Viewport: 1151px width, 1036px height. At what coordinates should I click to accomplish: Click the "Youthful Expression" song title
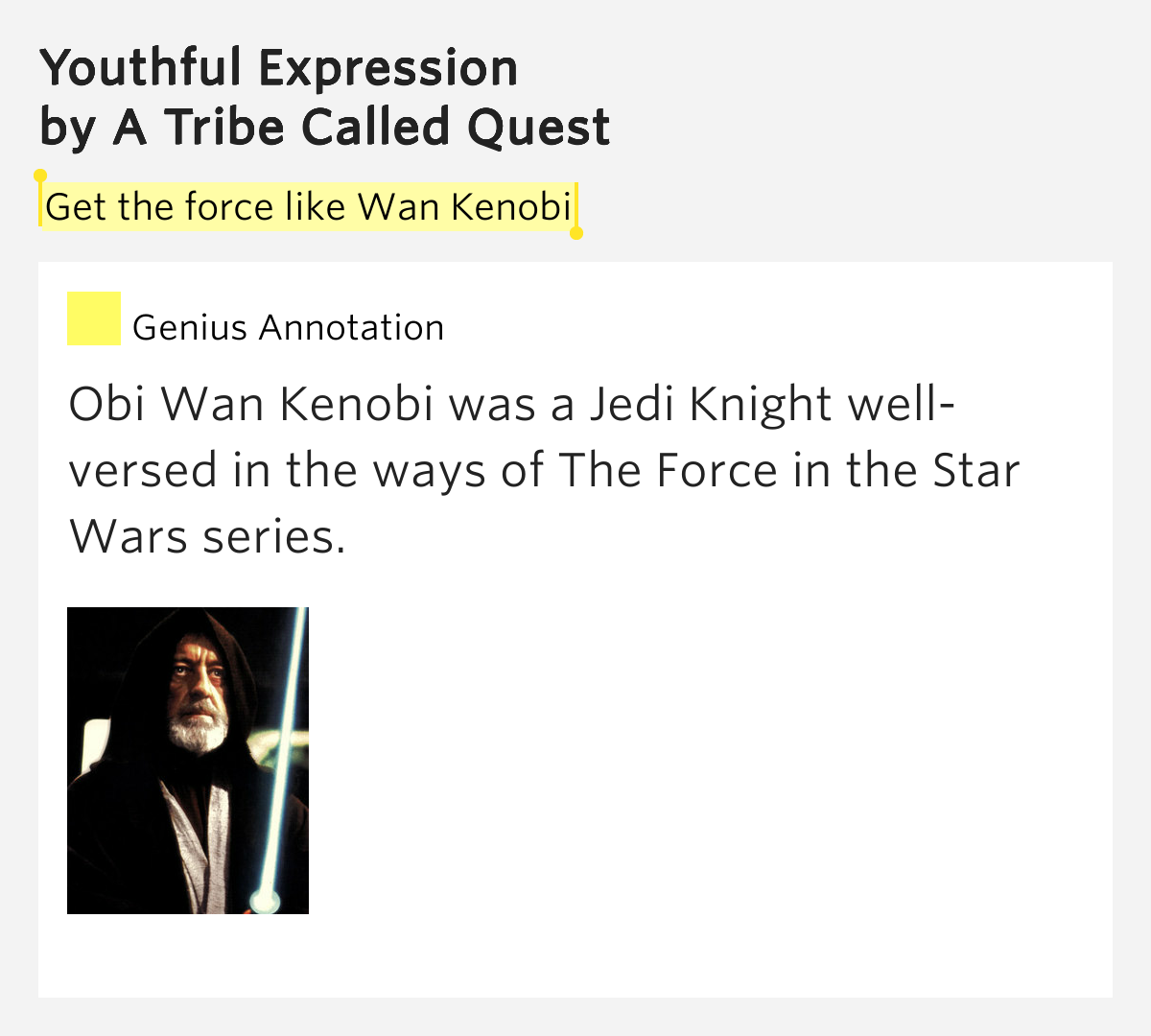click(x=279, y=68)
